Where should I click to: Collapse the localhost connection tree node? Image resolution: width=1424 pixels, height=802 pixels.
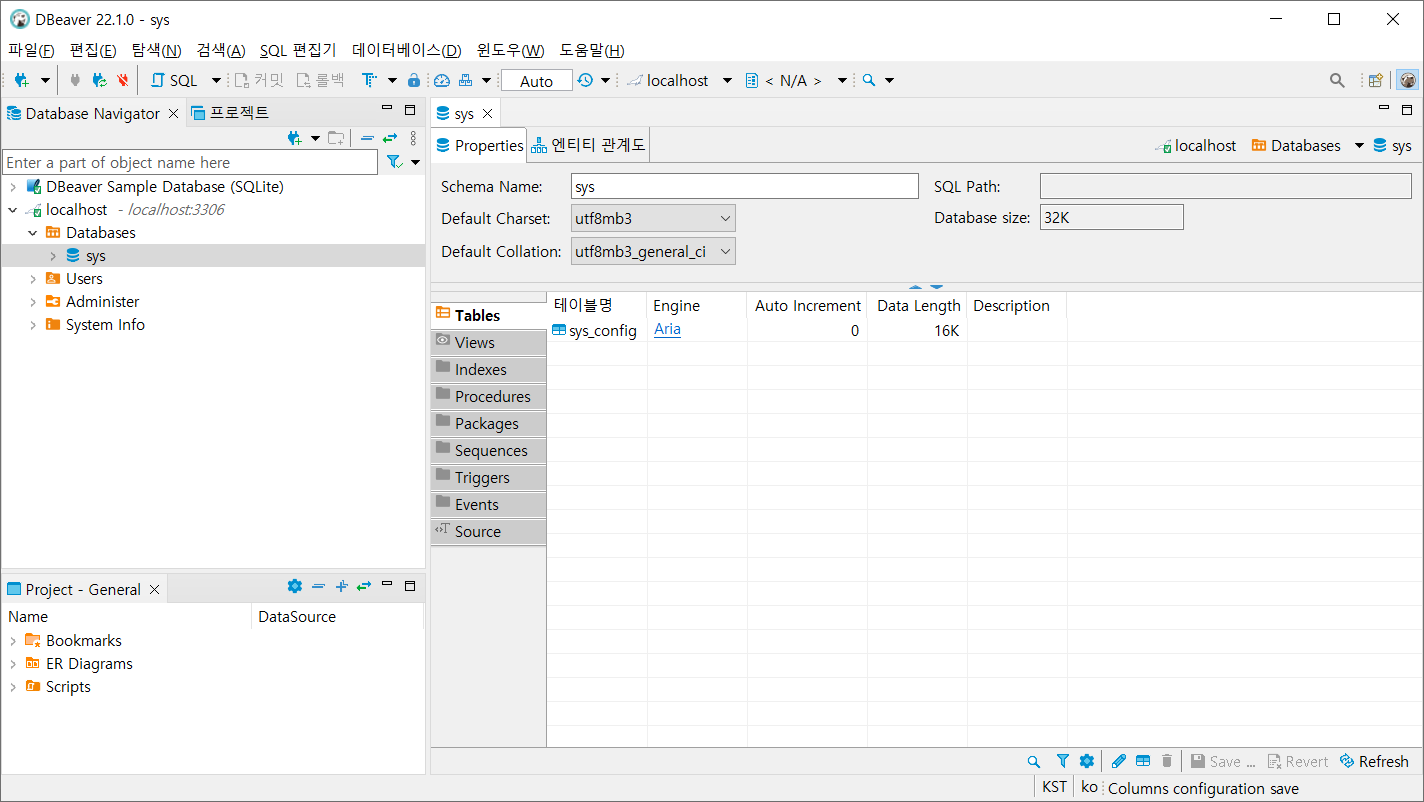[x=13, y=210]
